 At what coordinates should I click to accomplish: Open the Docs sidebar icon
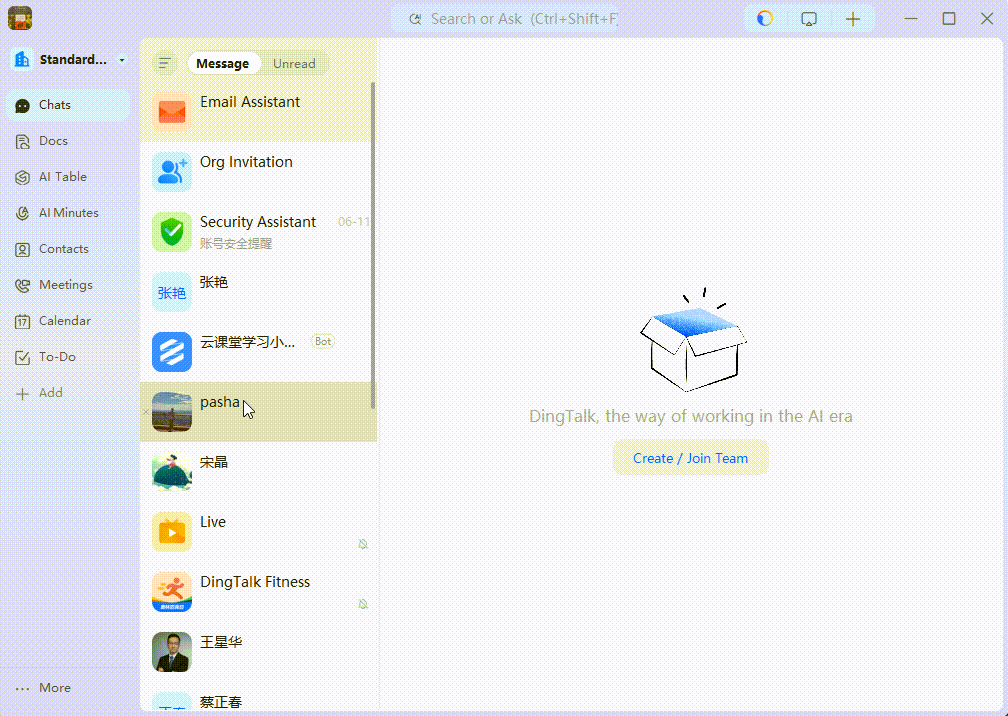[x=22, y=141]
